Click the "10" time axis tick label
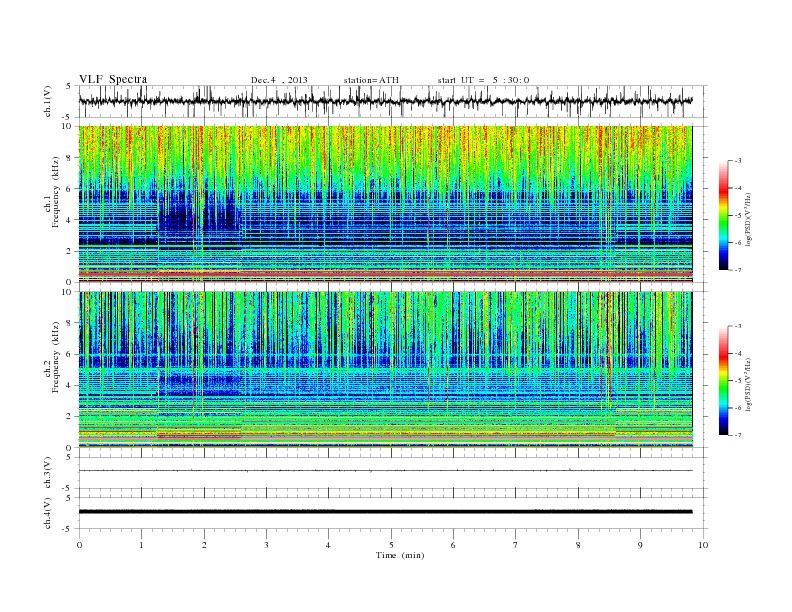The height and width of the screenshot is (612, 792). 703,545
